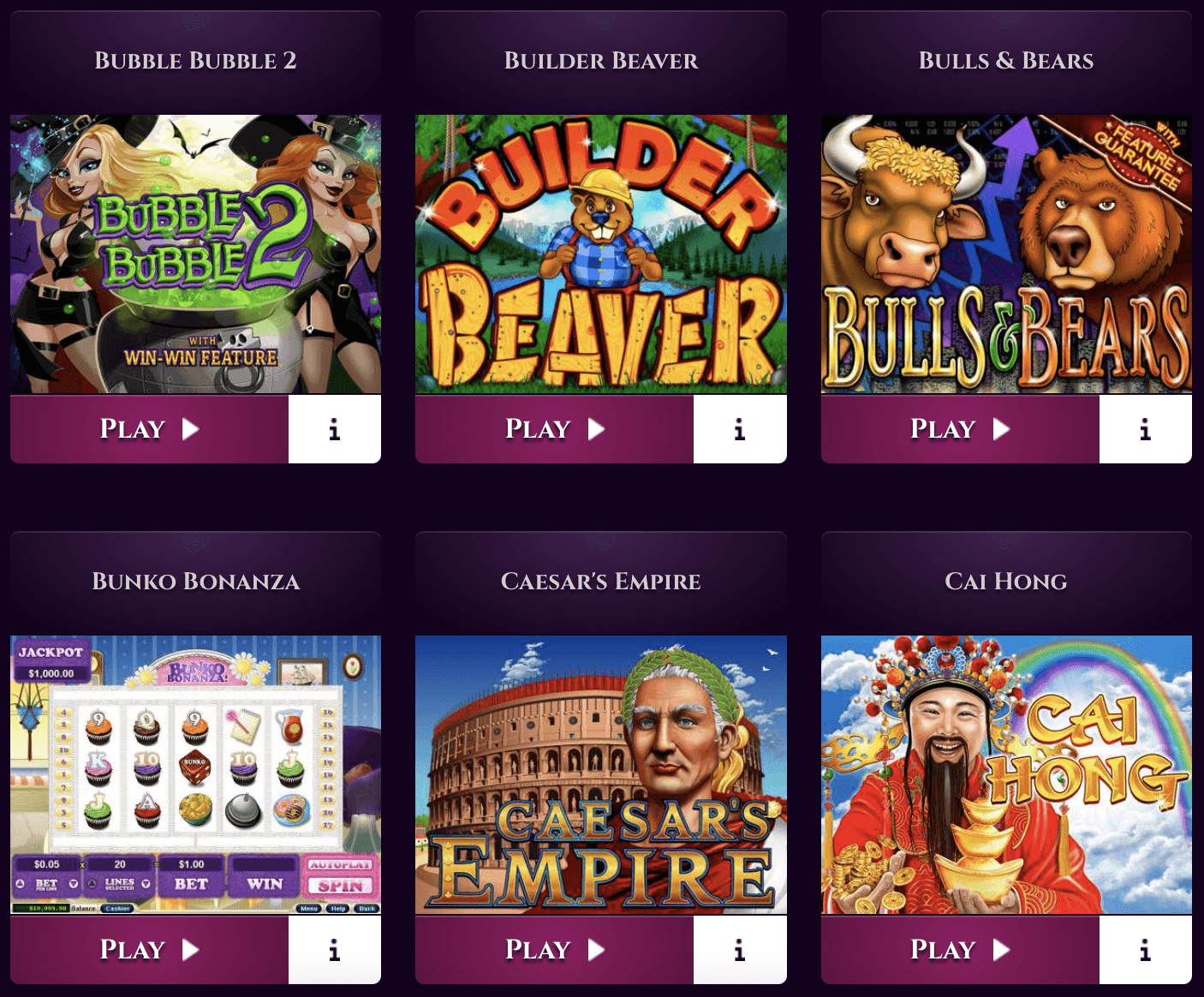Play Bunko Bonanza game
The image size is (1204, 997).
tap(149, 950)
